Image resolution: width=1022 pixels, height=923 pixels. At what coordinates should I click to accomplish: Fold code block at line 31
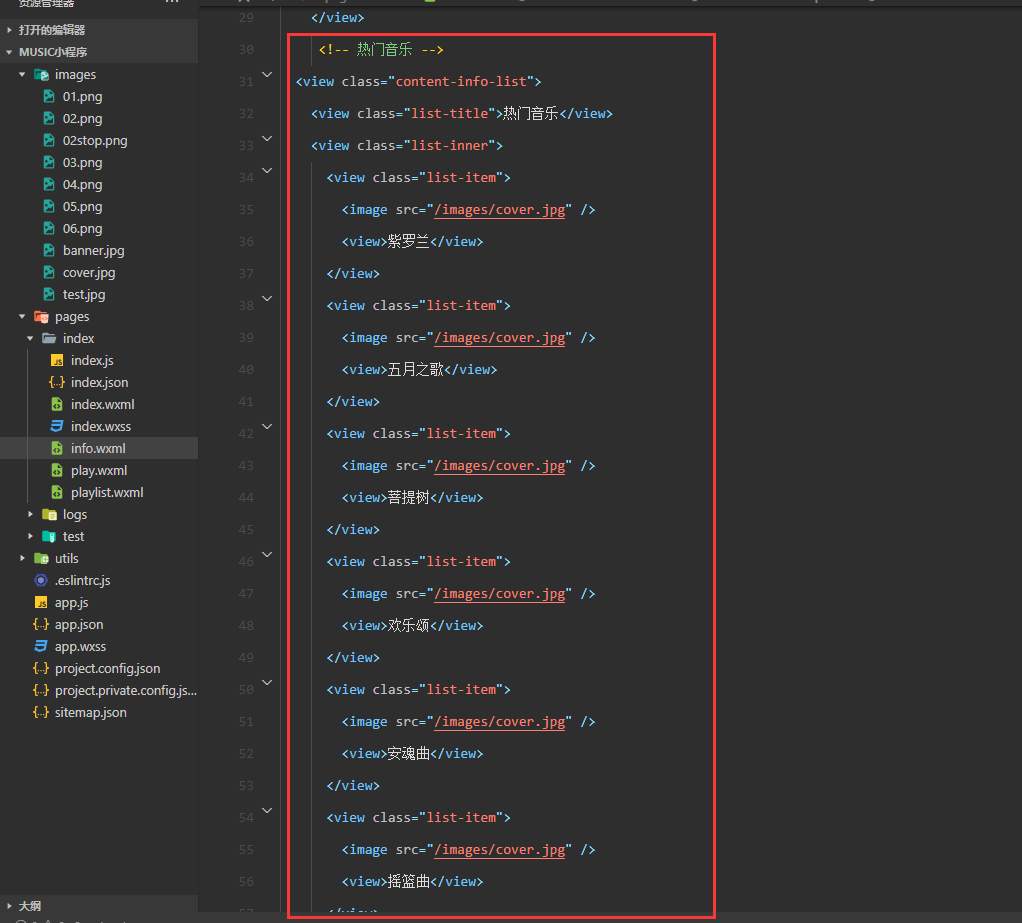pyautogui.click(x=267, y=74)
